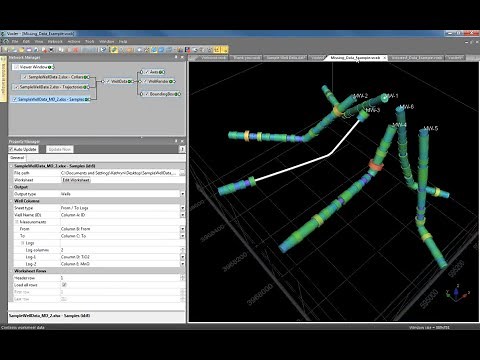Collapse the Logs group
Image resolution: width=480 pixels, height=360 pixels.
tap(23, 243)
